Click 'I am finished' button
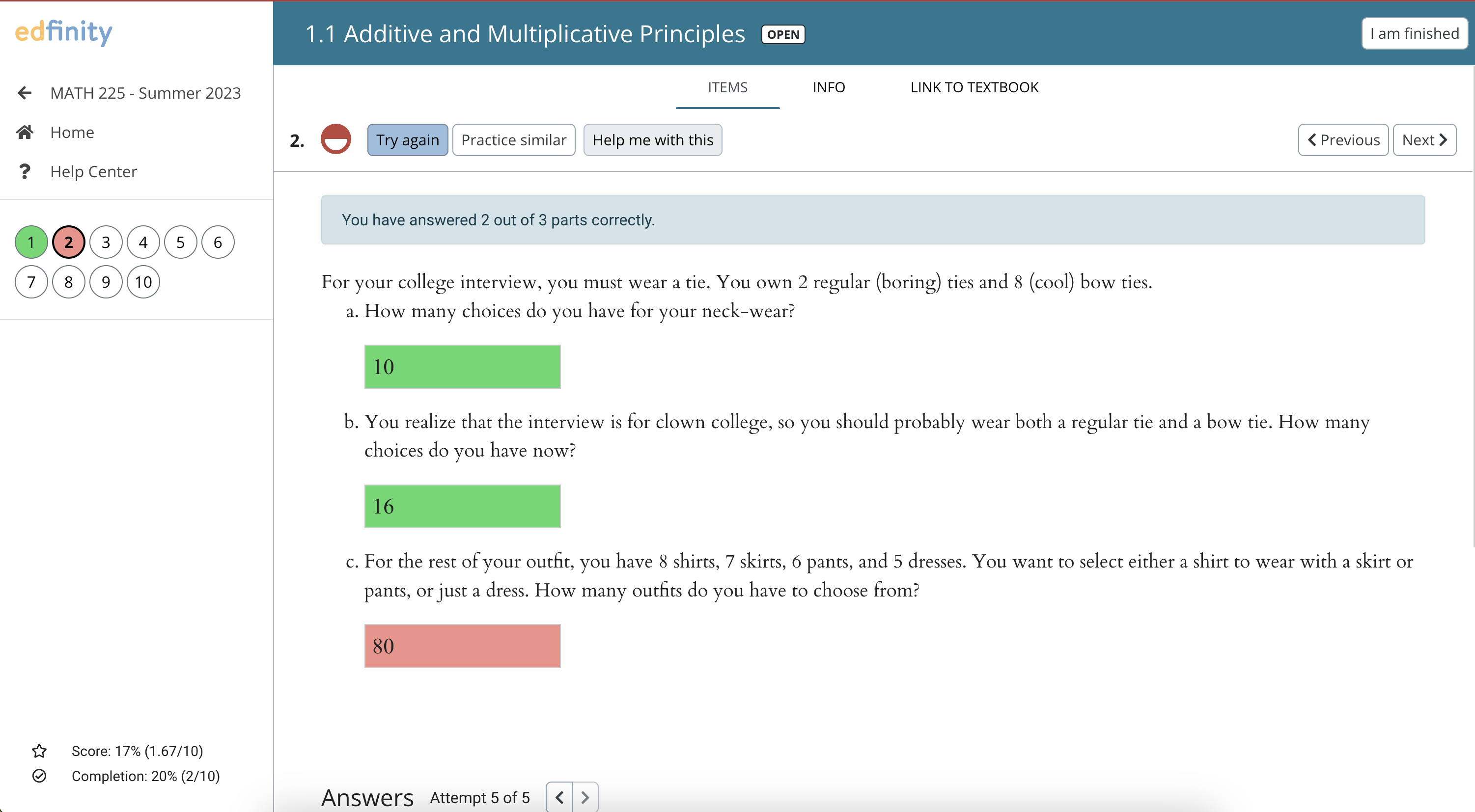 coord(1414,32)
